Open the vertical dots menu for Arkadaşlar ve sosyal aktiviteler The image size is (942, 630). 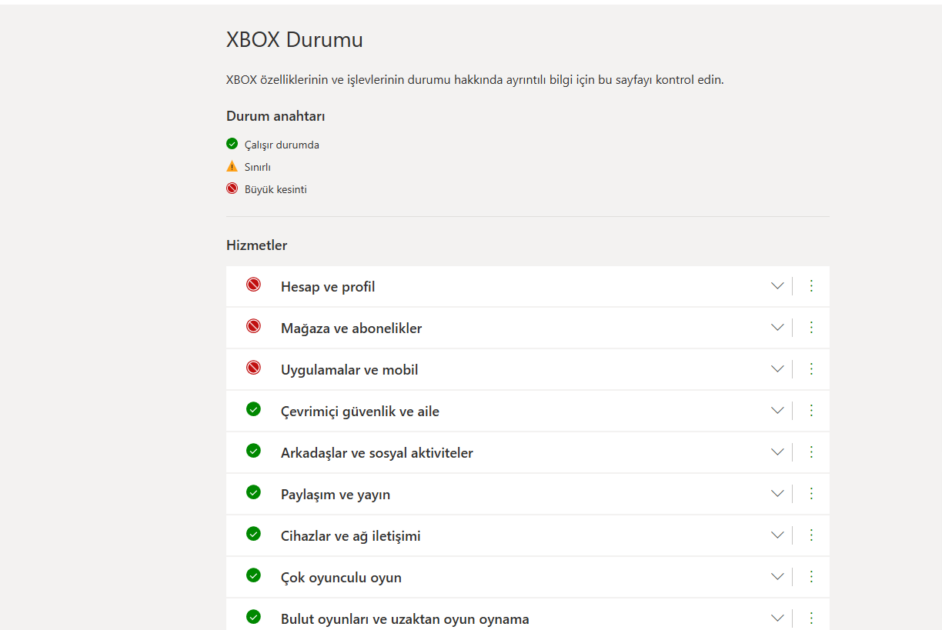[811, 452]
